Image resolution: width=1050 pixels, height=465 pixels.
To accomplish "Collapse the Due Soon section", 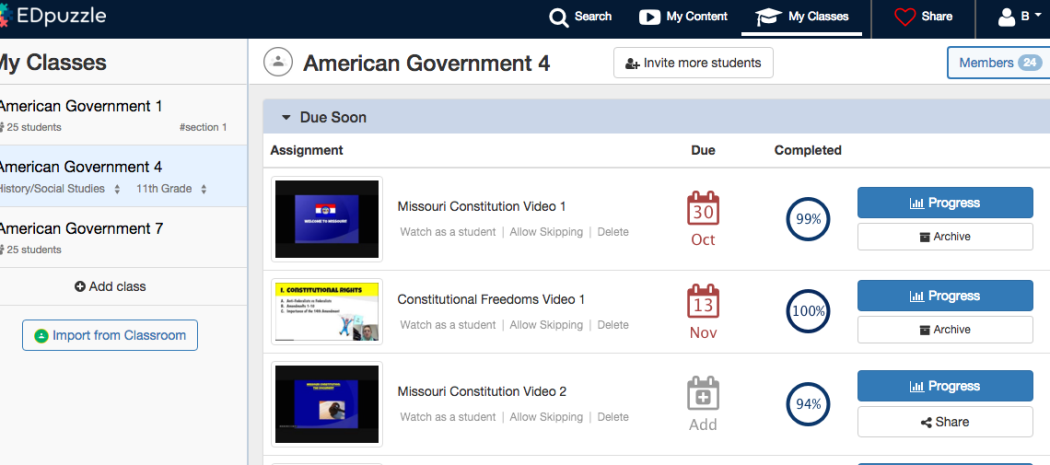I will point(286,117).
